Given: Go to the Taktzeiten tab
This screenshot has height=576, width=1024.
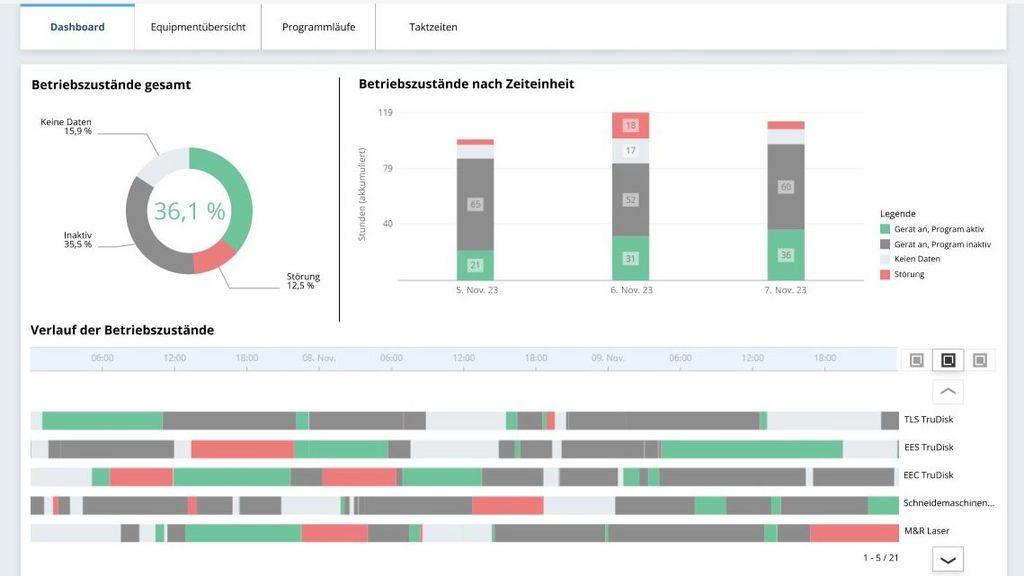Looking at the screenshot, I should click(433, 27).
